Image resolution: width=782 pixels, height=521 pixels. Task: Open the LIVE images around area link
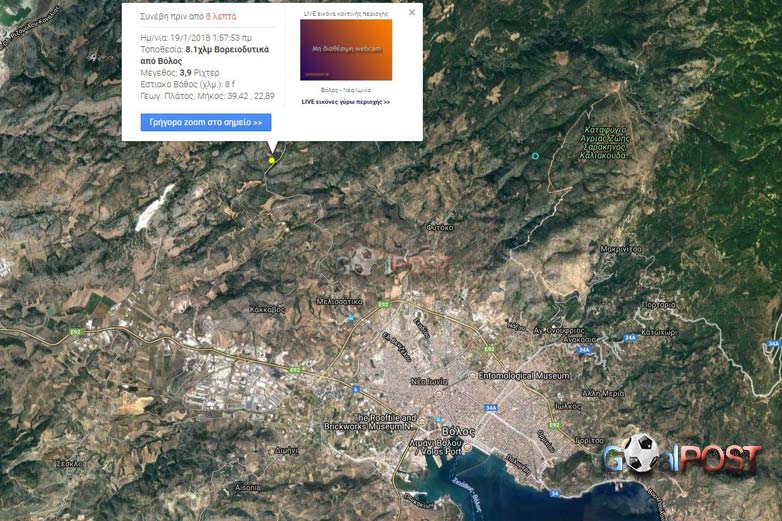click(x=346, y=102)
